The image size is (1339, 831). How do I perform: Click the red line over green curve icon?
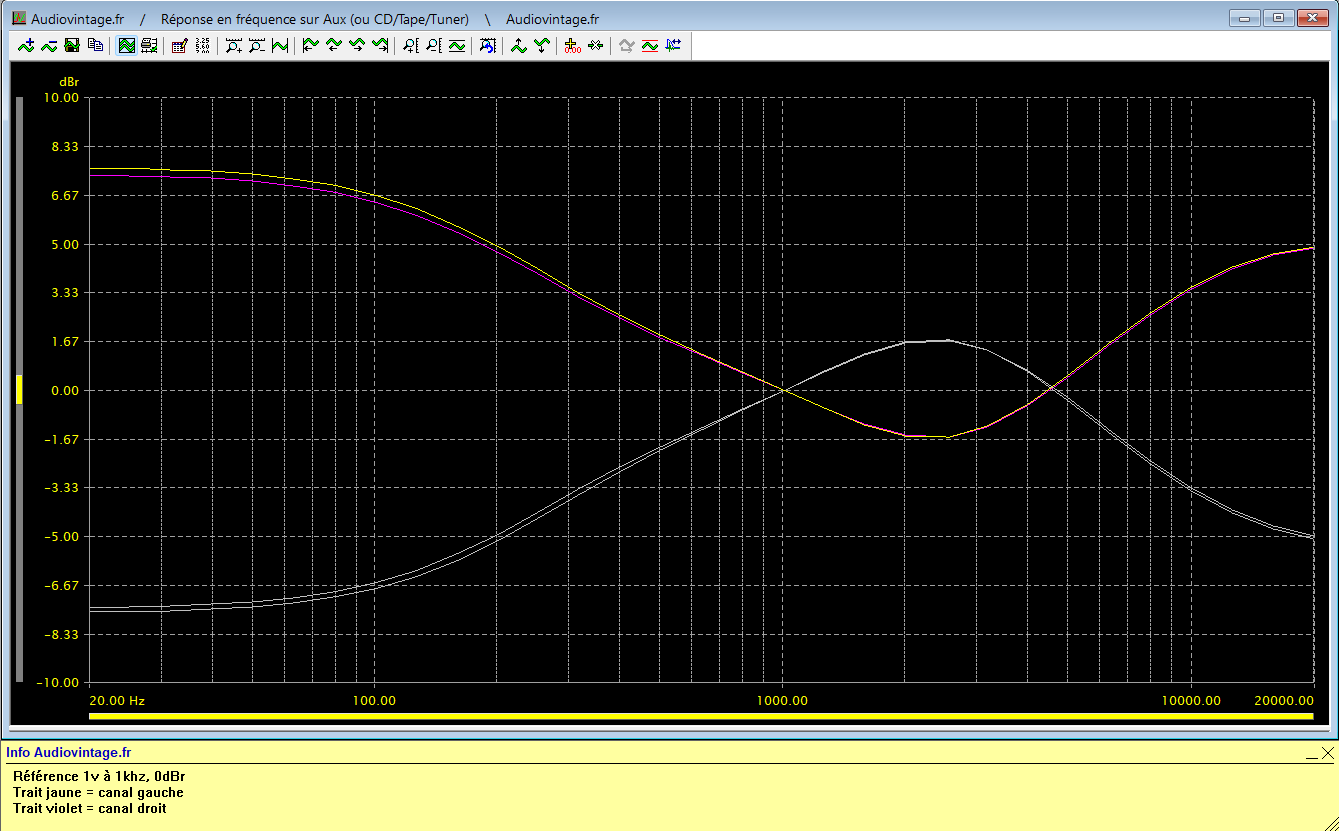(649, 45)
